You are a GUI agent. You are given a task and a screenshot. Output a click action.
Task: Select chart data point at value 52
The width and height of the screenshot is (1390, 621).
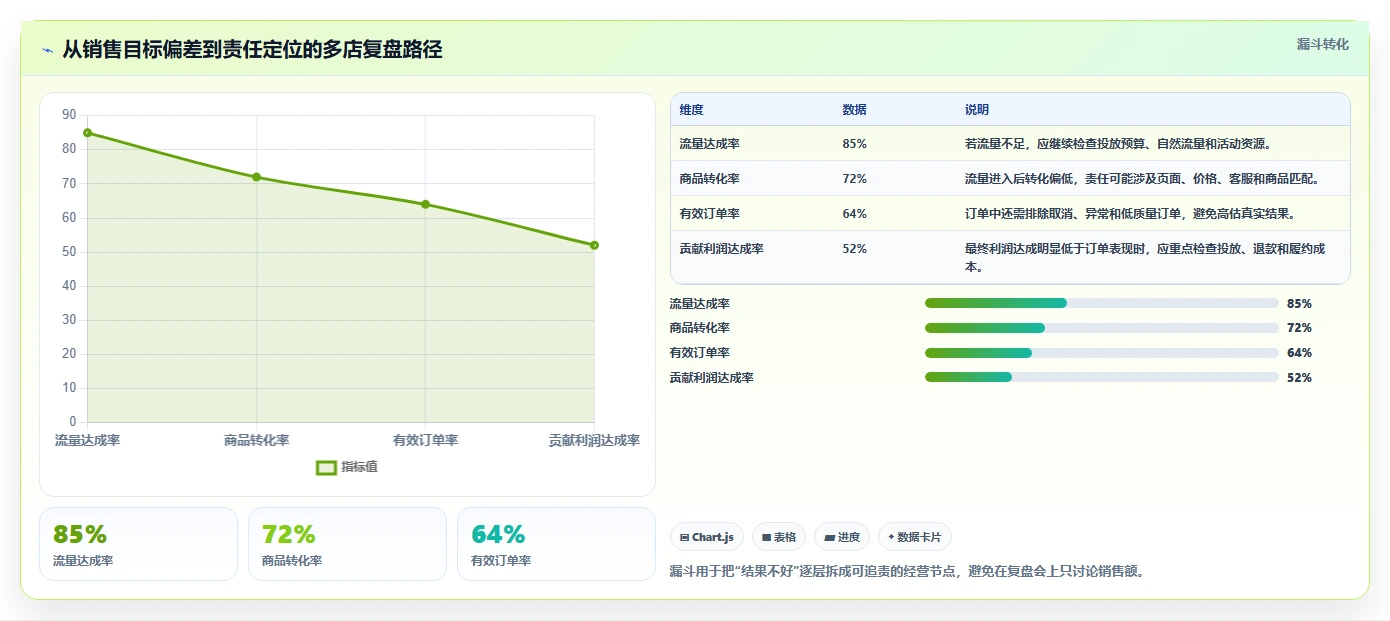pyautogui.click(x=594, y=245)
